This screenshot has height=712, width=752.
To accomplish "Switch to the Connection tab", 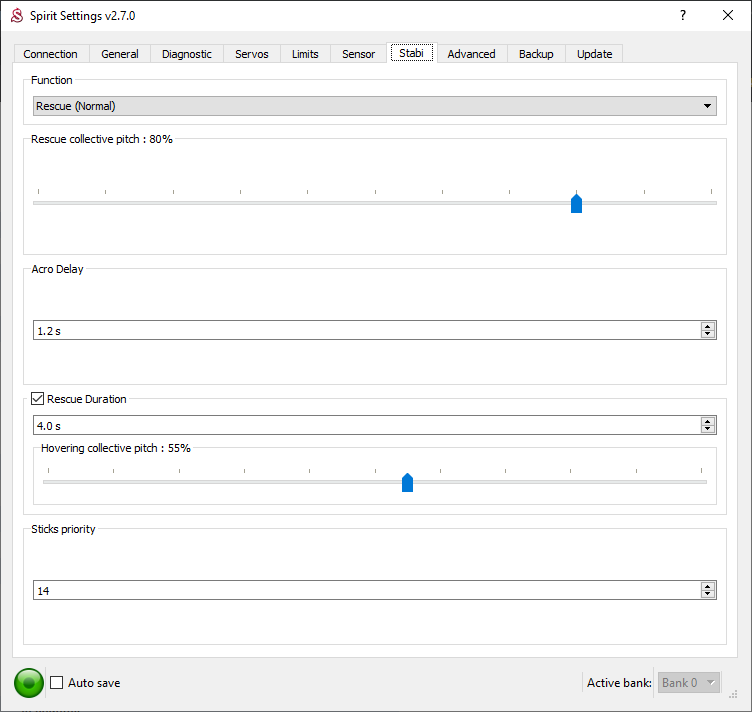I will [51, 54].
